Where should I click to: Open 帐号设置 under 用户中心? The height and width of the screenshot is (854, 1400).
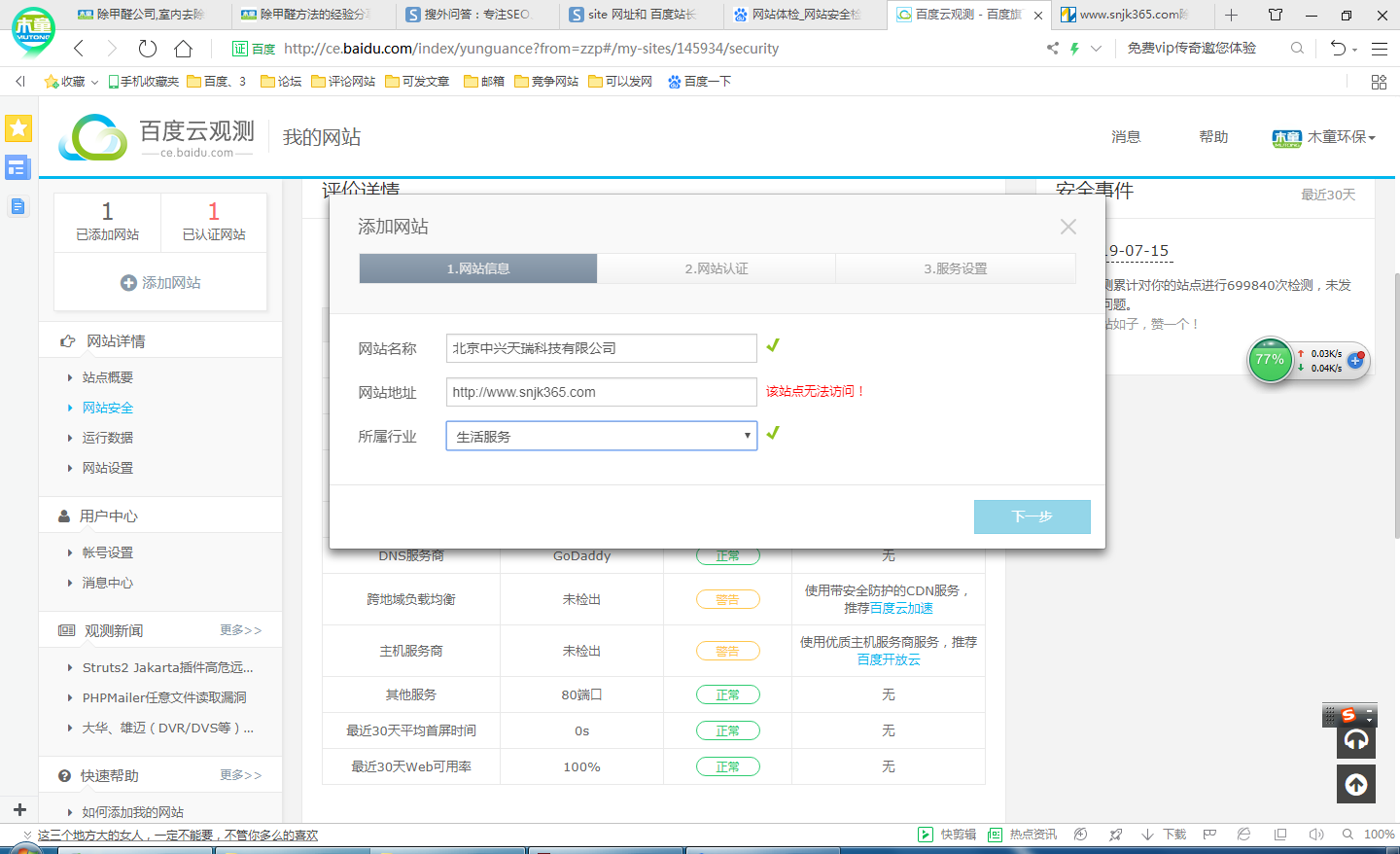[107, 552]
